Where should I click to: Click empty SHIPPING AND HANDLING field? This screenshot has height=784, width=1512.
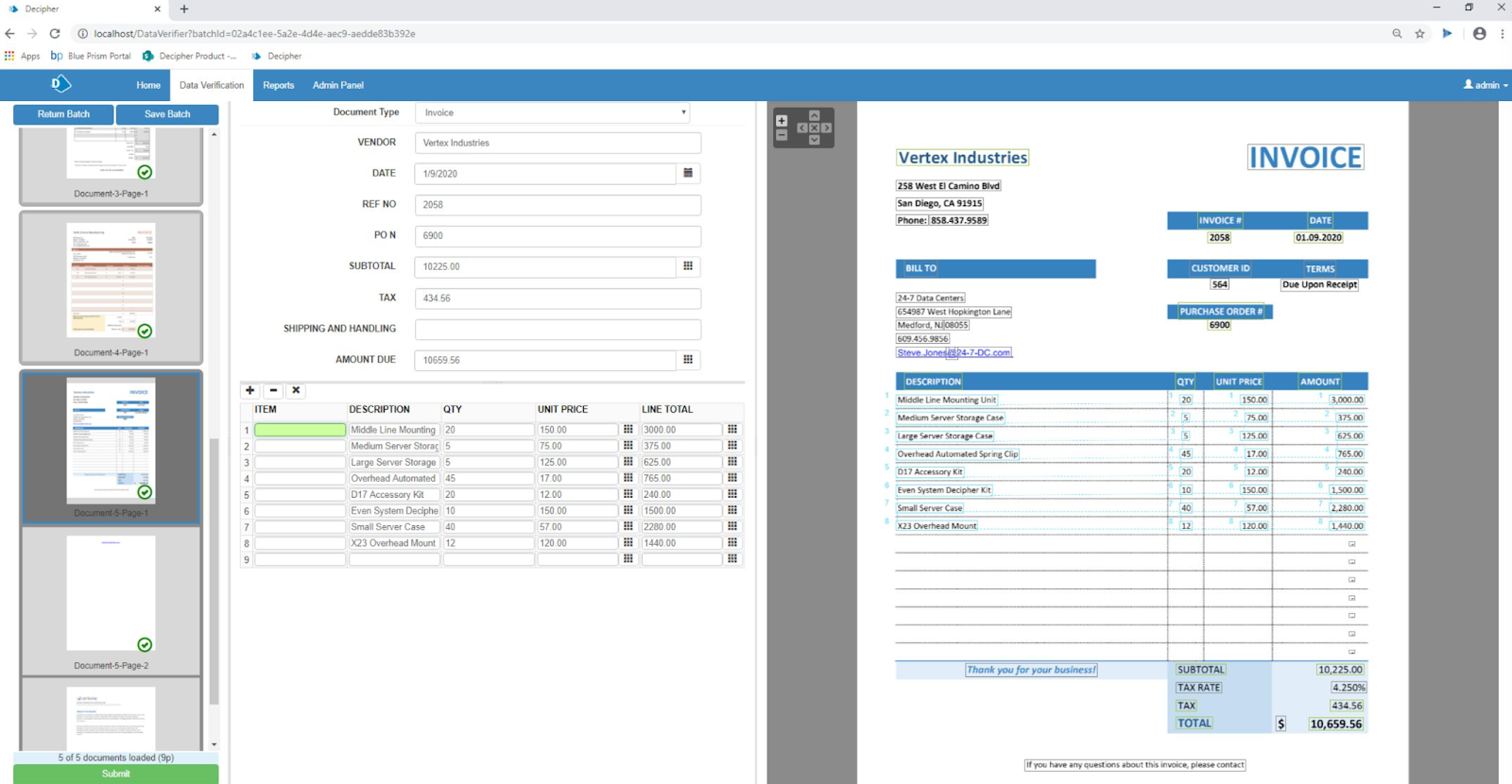[x=558, y=329]
